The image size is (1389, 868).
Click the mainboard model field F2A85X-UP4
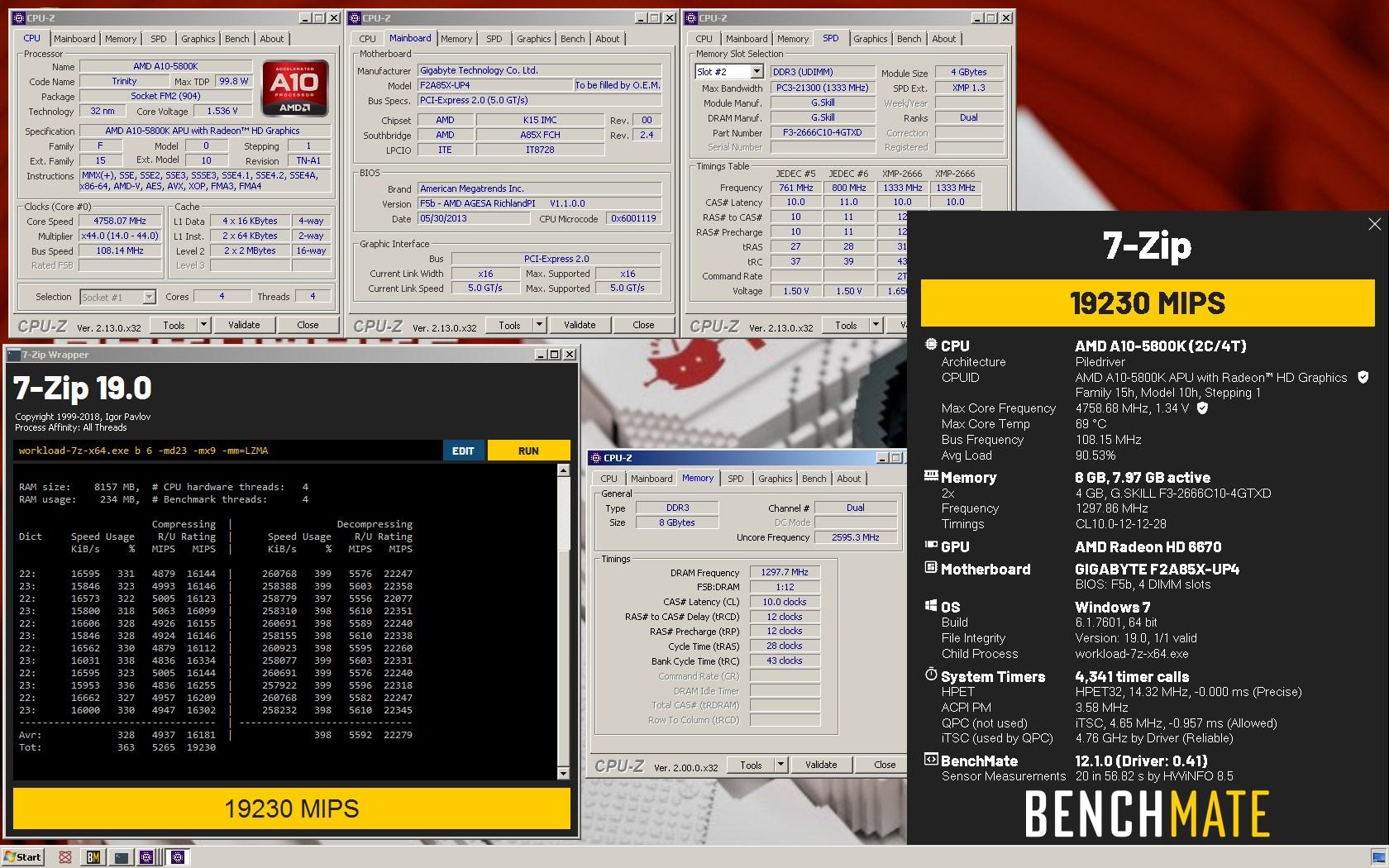pos(495,85)
